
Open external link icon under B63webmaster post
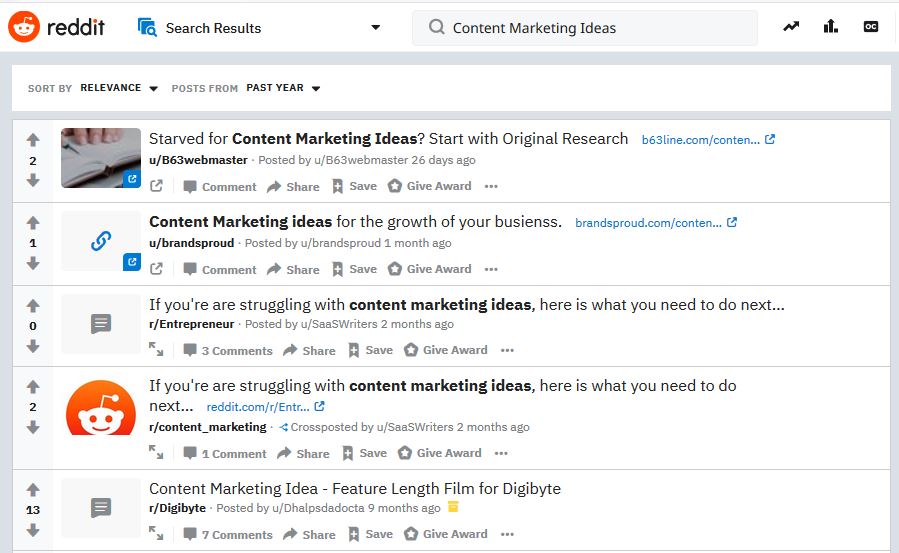coord(156,186)
